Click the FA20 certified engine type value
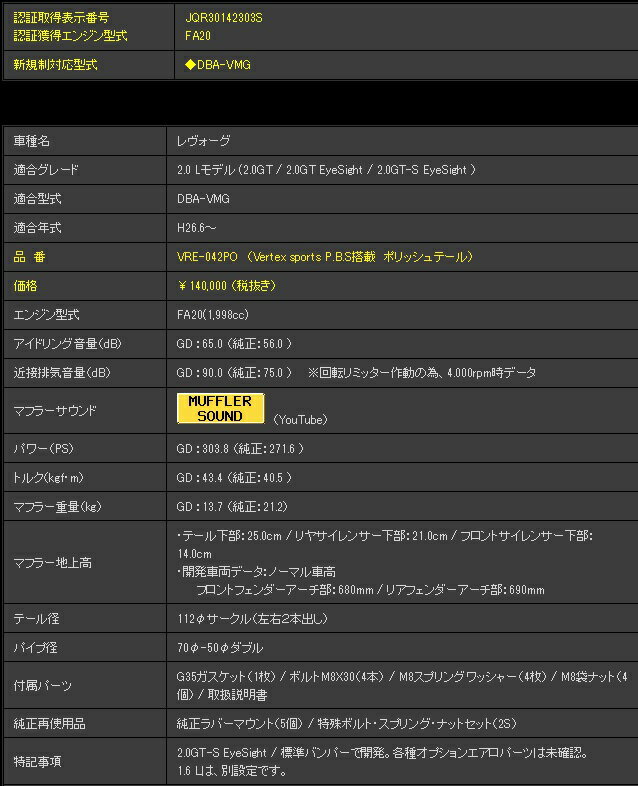This screenshot has width=638, height=786. coord(198,36)
